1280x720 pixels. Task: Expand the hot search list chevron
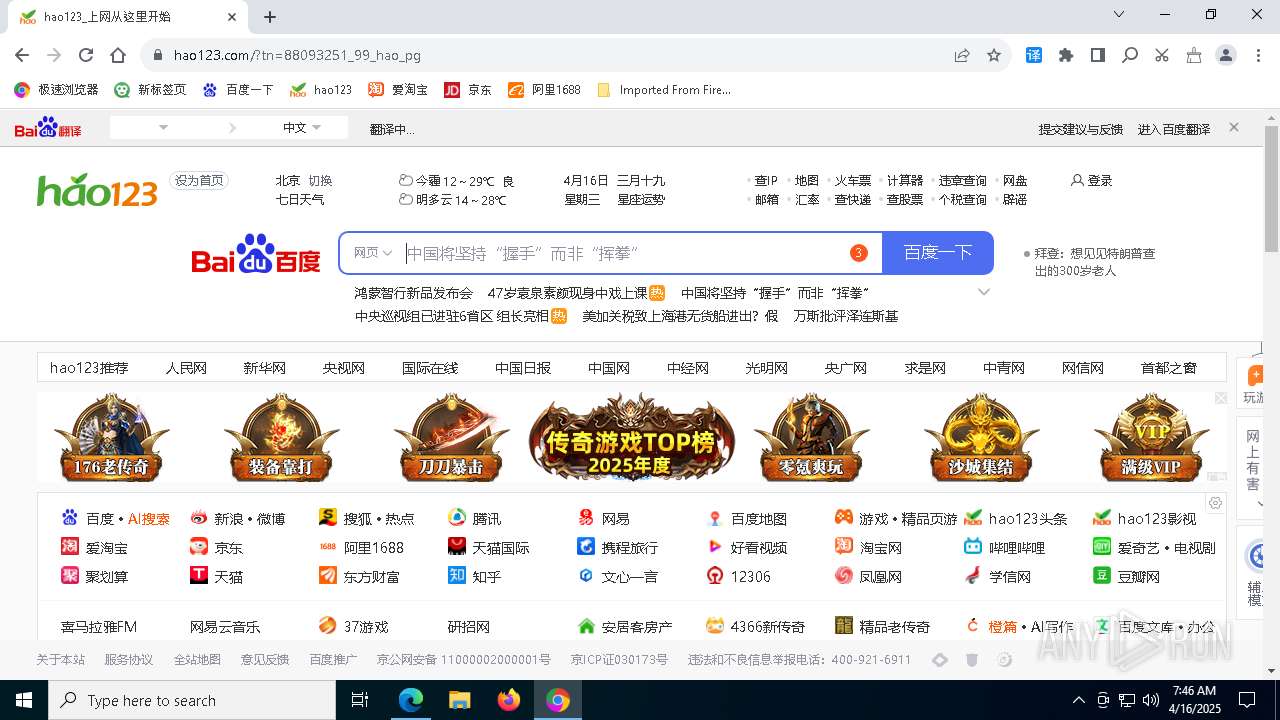tap(984, 292)
